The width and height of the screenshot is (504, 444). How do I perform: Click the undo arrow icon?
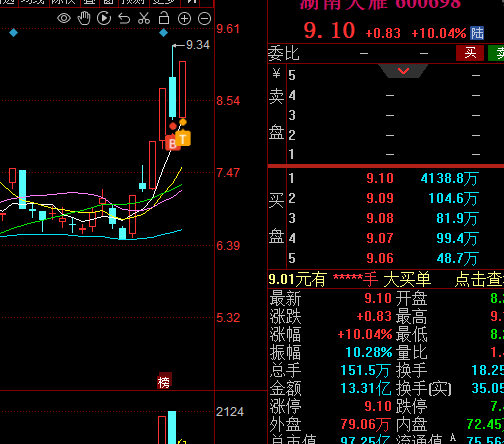[x=124, y=18]
